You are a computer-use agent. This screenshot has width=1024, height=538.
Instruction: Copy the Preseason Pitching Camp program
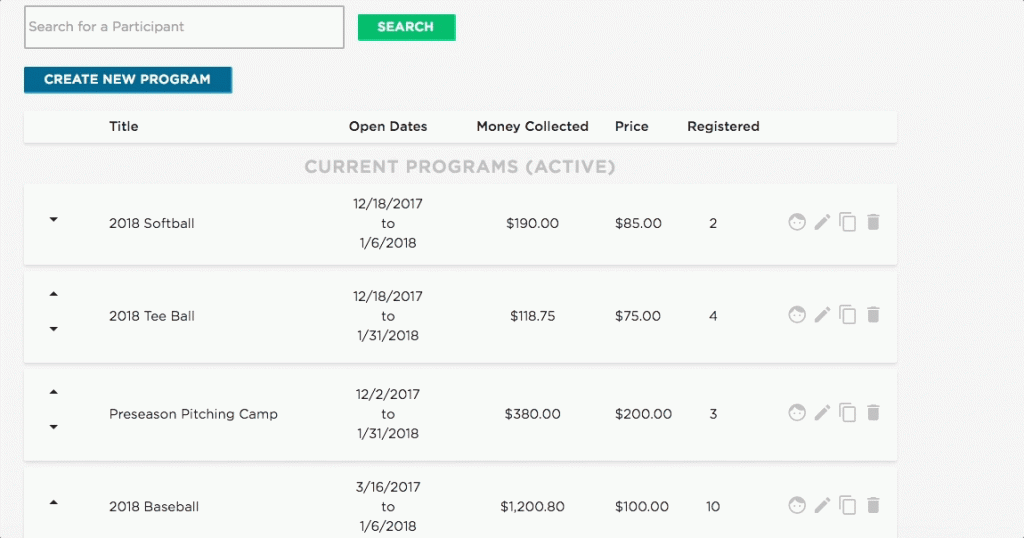coord(847,412)
